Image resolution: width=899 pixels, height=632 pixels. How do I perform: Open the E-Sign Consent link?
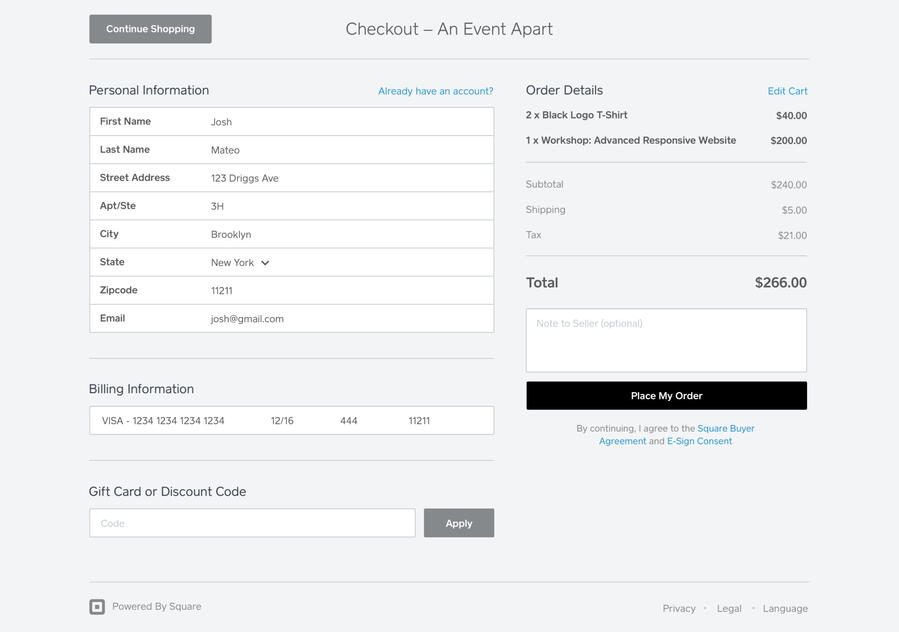pos(699,441)
